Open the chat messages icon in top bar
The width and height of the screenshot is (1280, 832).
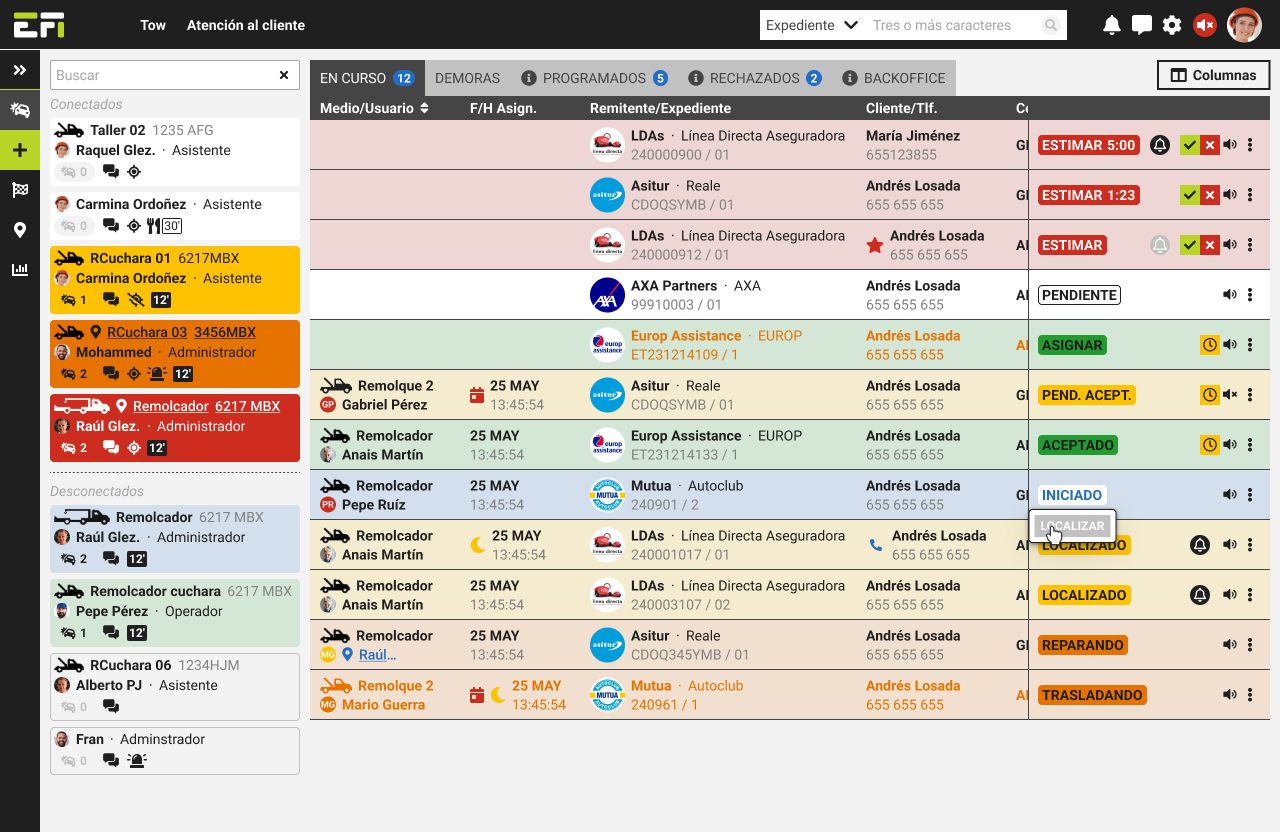point(1142,25)
